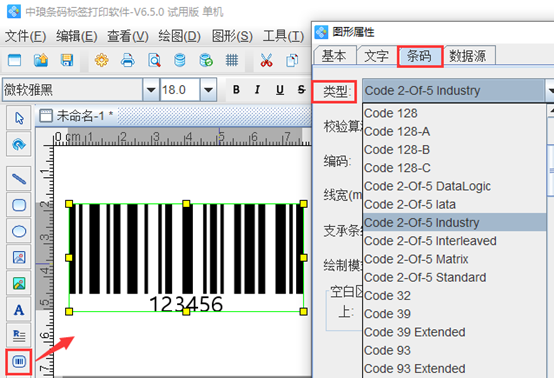Viewport: 554px width, 378px height.
Task: Cut selection with the scissors icon
Action: pos(266,60)
